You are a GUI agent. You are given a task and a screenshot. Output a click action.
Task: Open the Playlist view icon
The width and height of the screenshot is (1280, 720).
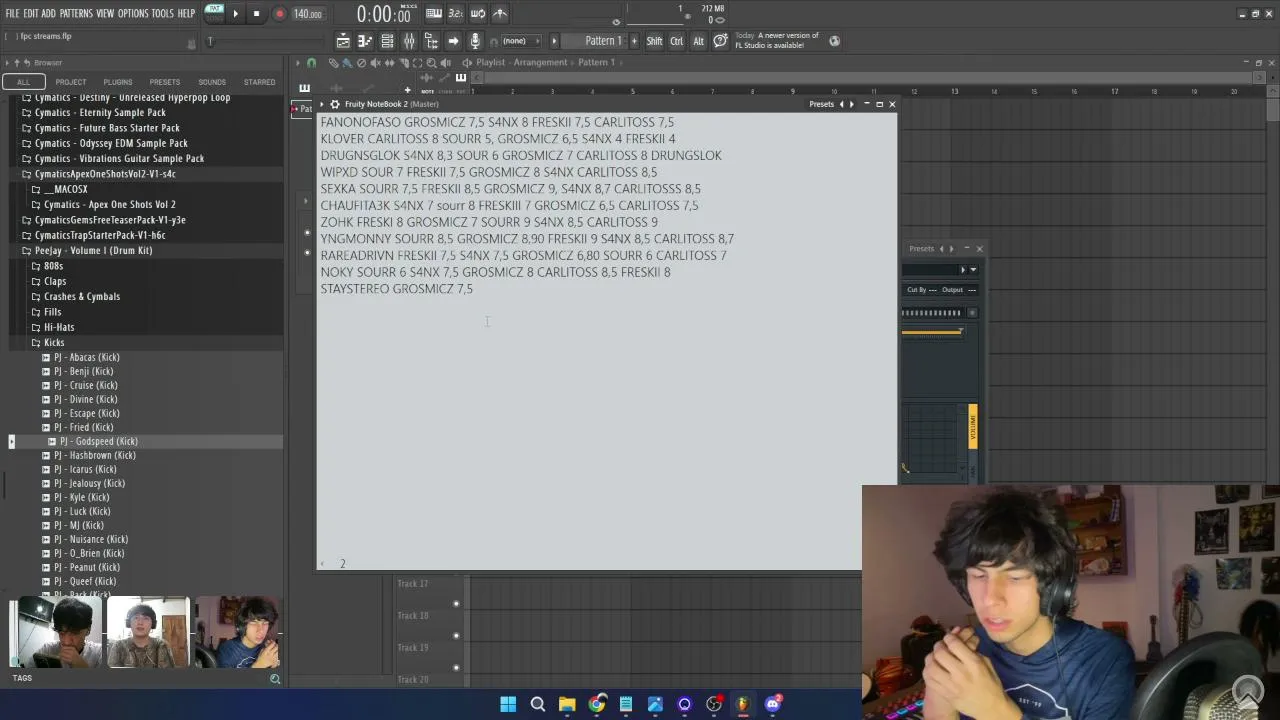343,41
